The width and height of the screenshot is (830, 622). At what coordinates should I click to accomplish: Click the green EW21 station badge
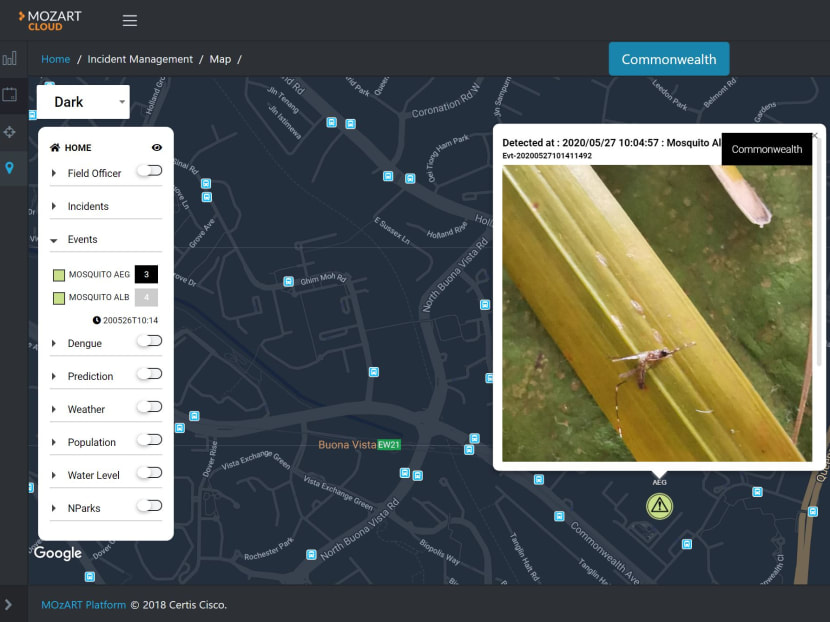coord(389,445)
